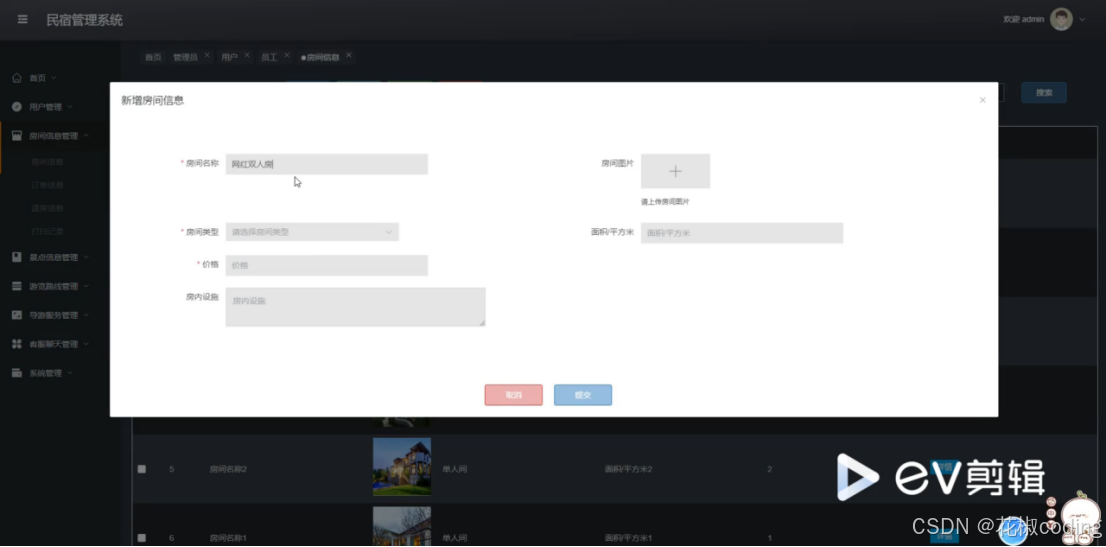Open the 房间类型 select dropdown
Screen dimensions: 1106x547
pyautogui.click(x=312, y=232)
